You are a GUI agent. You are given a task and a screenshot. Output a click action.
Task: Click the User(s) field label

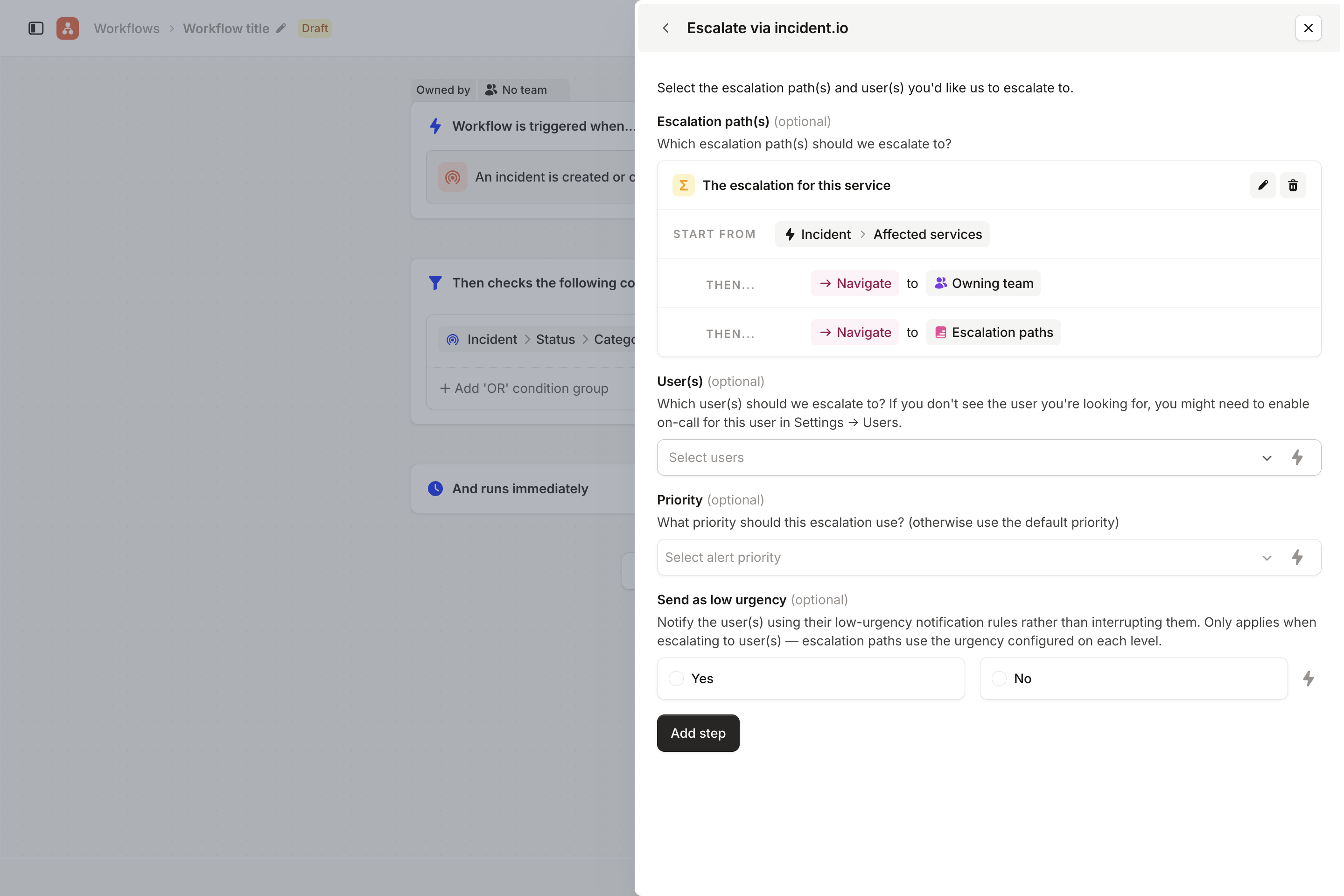[x=680, y=381]
